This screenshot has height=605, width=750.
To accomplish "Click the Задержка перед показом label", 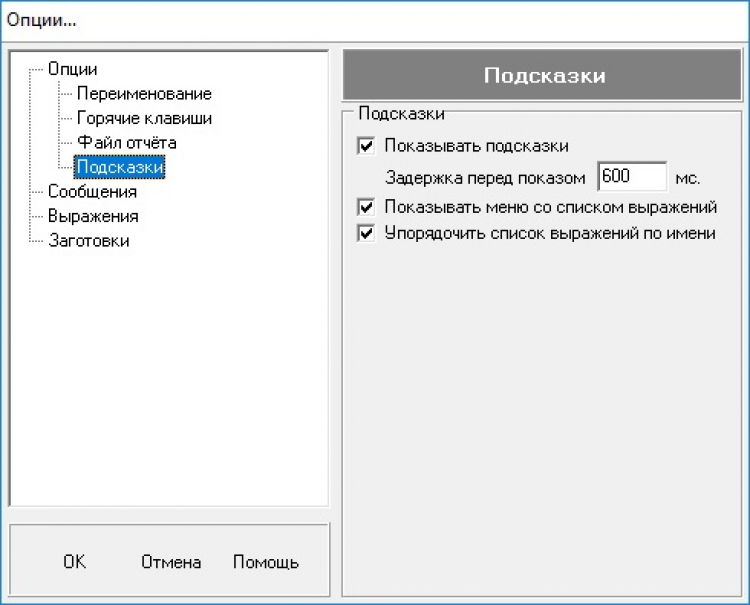I will point(485,178).
